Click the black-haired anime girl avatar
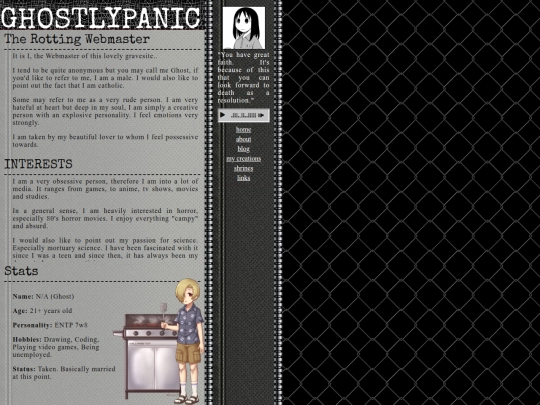Image resolution: width=540 pixels, height=405 pixels. pyautogui.click(x=244, y=28)
